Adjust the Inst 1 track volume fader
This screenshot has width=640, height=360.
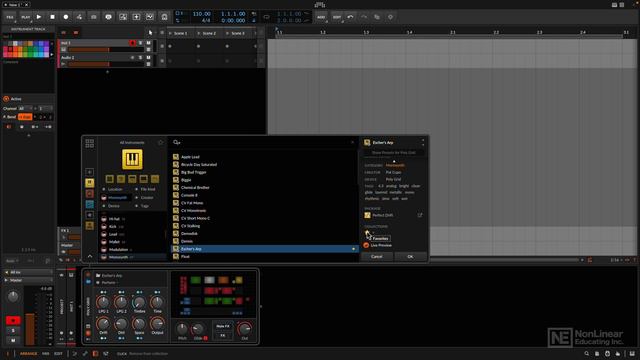[106, 49]
